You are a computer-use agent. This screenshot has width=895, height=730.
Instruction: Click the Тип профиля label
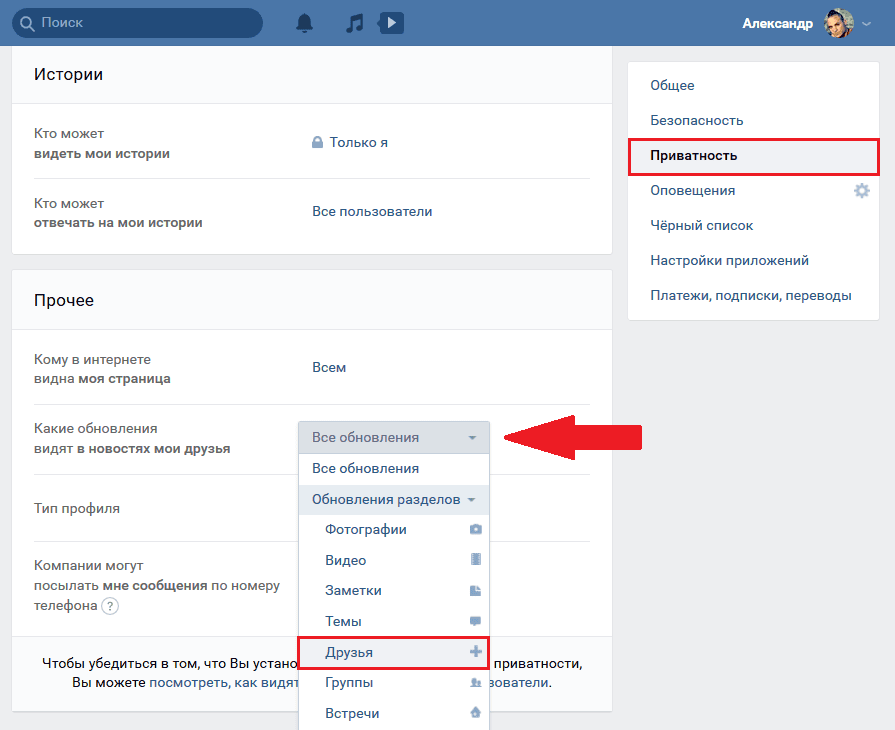tap(77, 509)
